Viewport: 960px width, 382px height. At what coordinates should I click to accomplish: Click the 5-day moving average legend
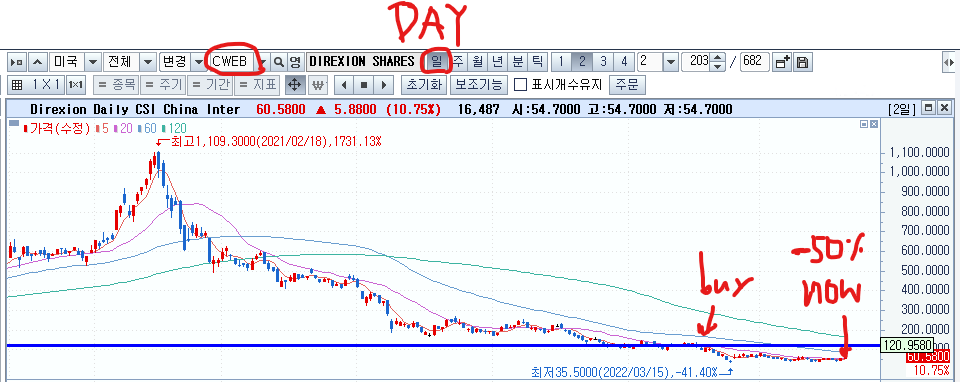101,128
